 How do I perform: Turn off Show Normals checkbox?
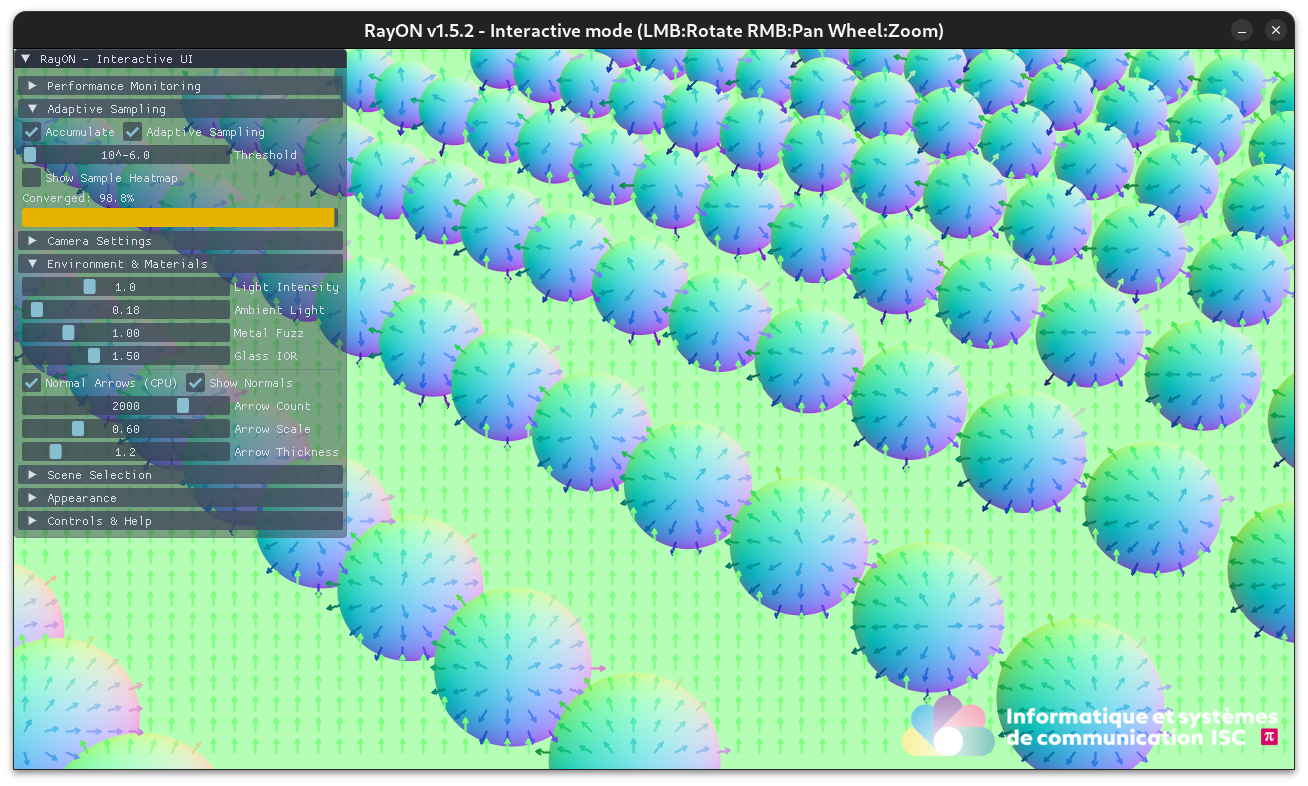pyautogui.click(x=196, y=383)
